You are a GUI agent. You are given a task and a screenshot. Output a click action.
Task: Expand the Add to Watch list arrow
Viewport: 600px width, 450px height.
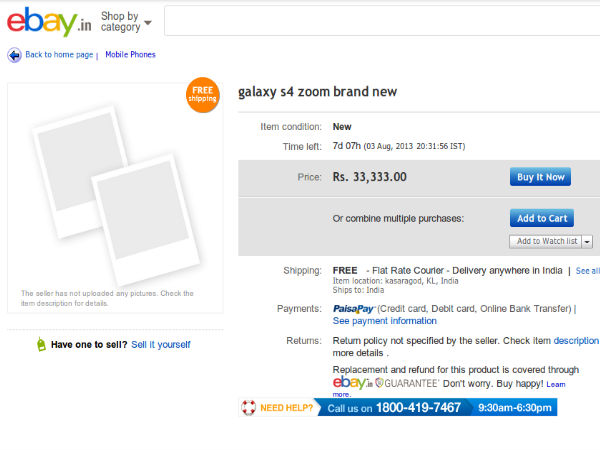587,241
